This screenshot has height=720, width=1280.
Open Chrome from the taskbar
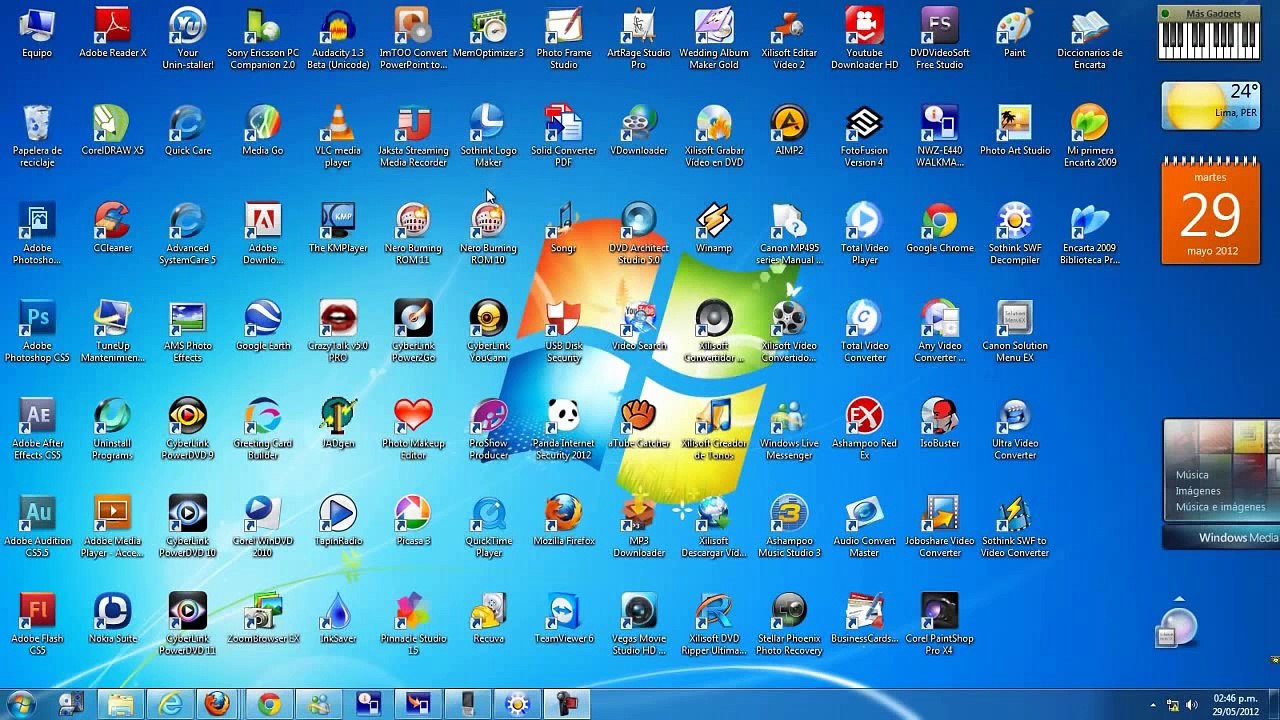(268, 704)
